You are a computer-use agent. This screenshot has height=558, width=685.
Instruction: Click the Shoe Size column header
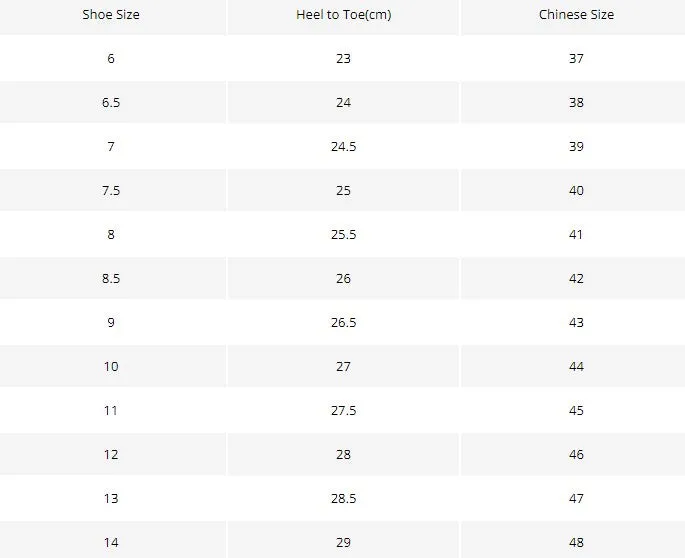click(x=111, y=15)
